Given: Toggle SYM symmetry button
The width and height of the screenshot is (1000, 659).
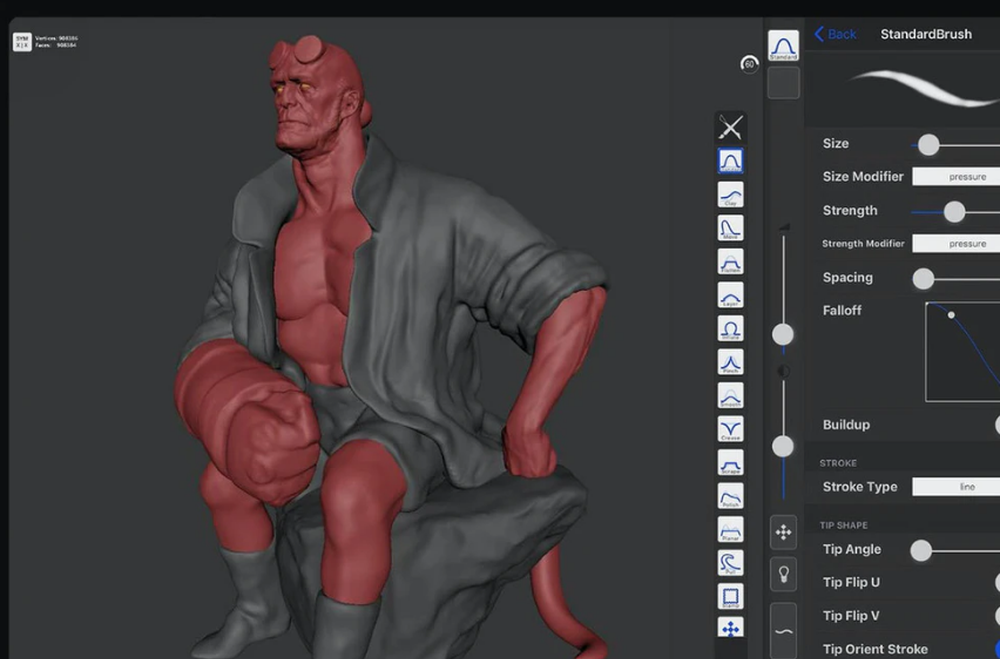Looking at the screenshot, I should point(21,42).
